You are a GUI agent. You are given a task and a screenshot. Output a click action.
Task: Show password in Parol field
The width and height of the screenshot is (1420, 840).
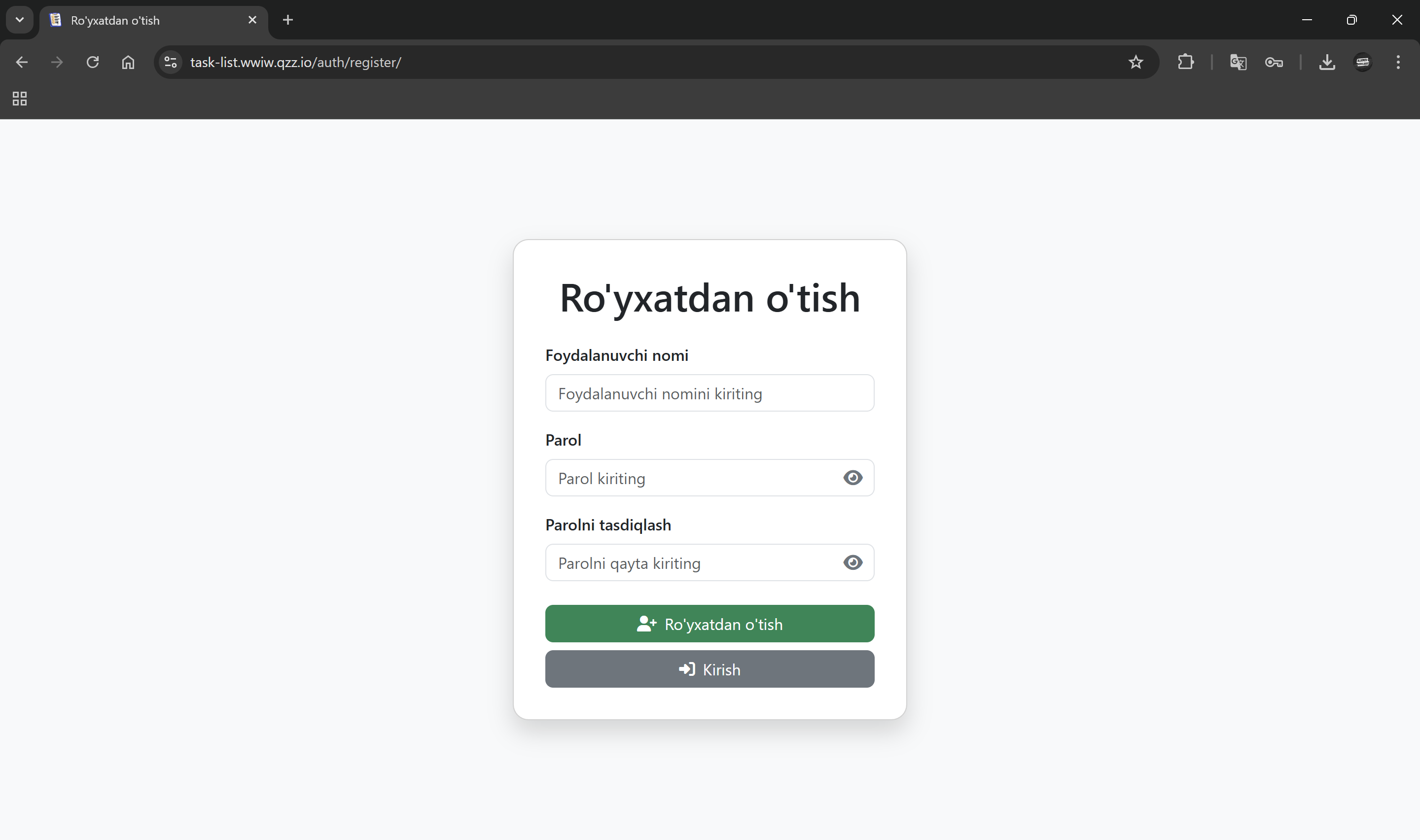coord(852,478)
